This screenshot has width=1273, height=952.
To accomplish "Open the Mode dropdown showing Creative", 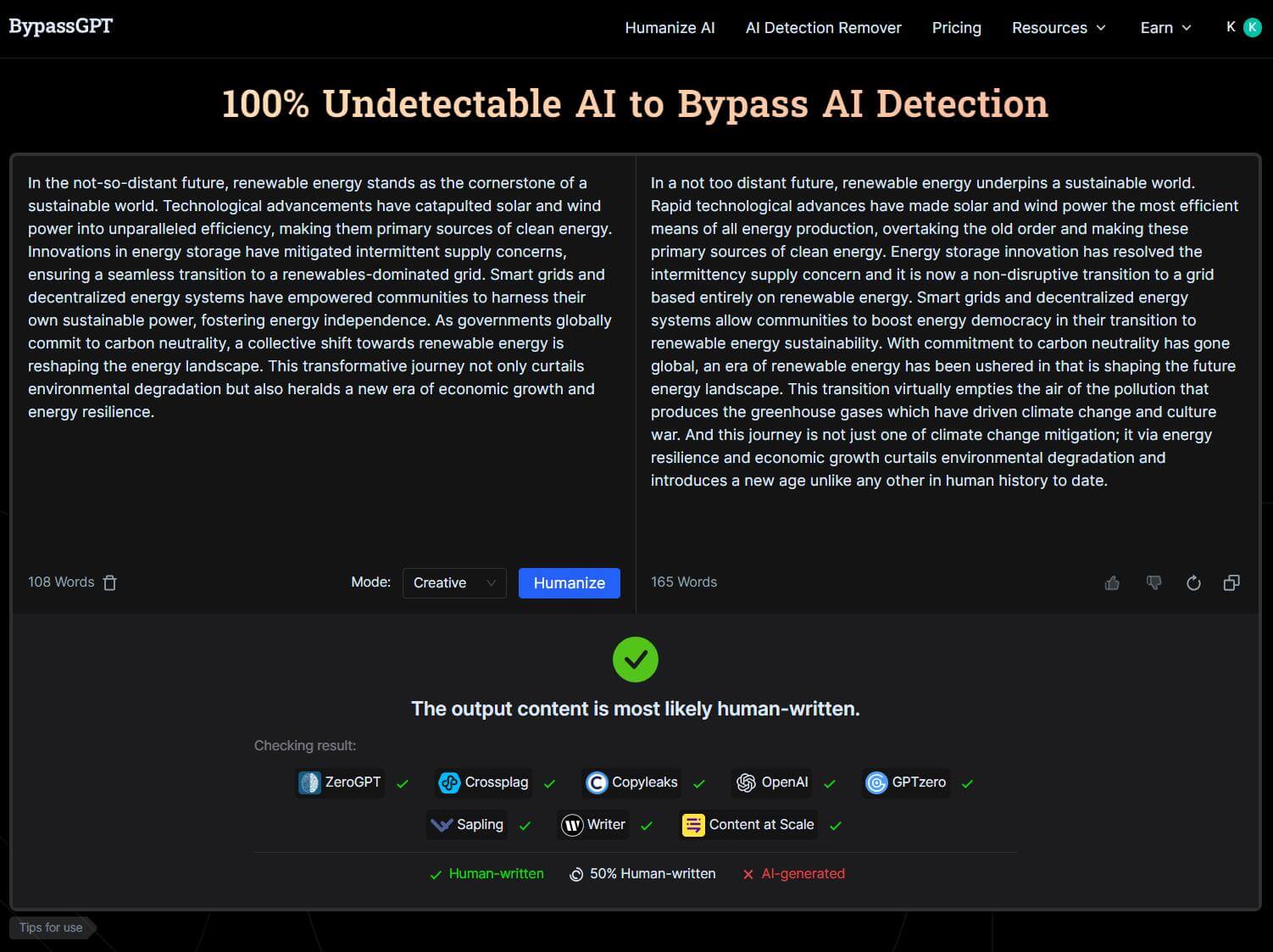I will 454,582.
